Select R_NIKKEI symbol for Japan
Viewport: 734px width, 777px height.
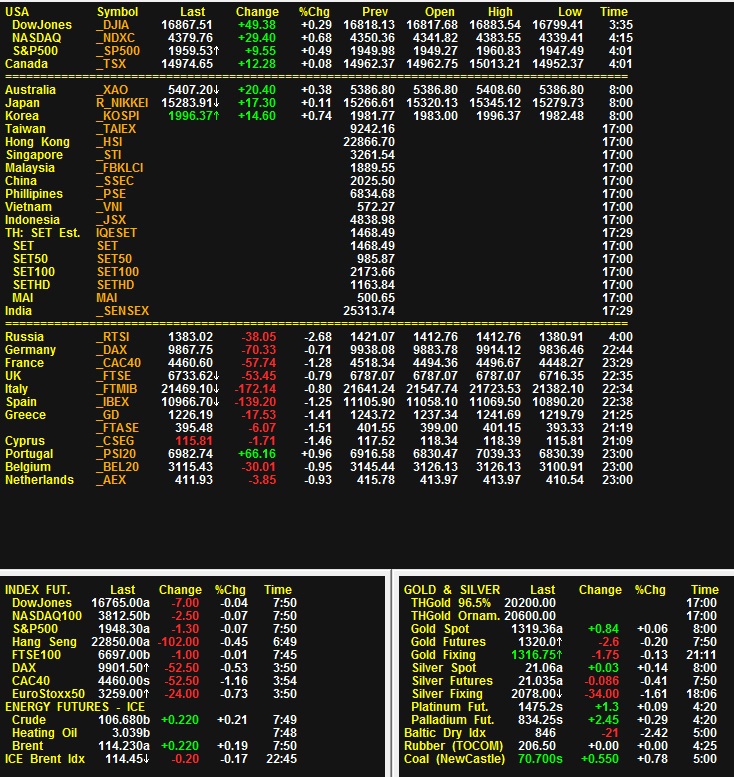tap(122, 103)
